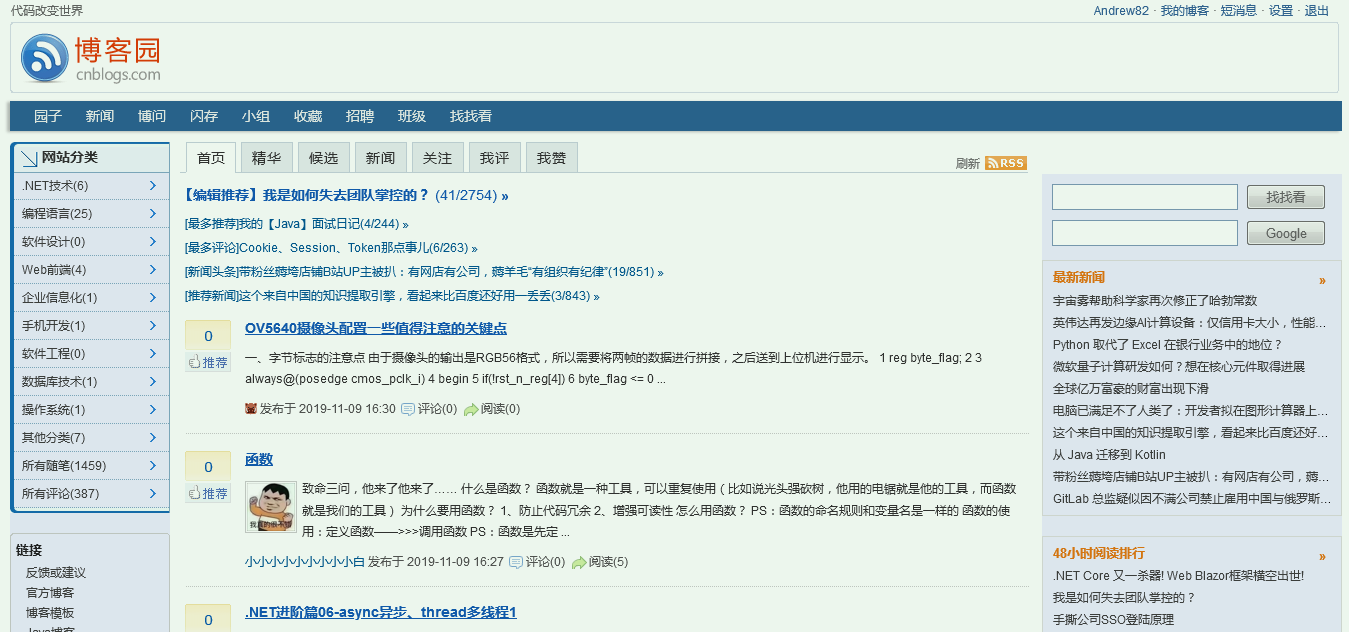The image size is (1349, 632).
Task: Switch to the 新闻 post tab
Action: [380, 158]
